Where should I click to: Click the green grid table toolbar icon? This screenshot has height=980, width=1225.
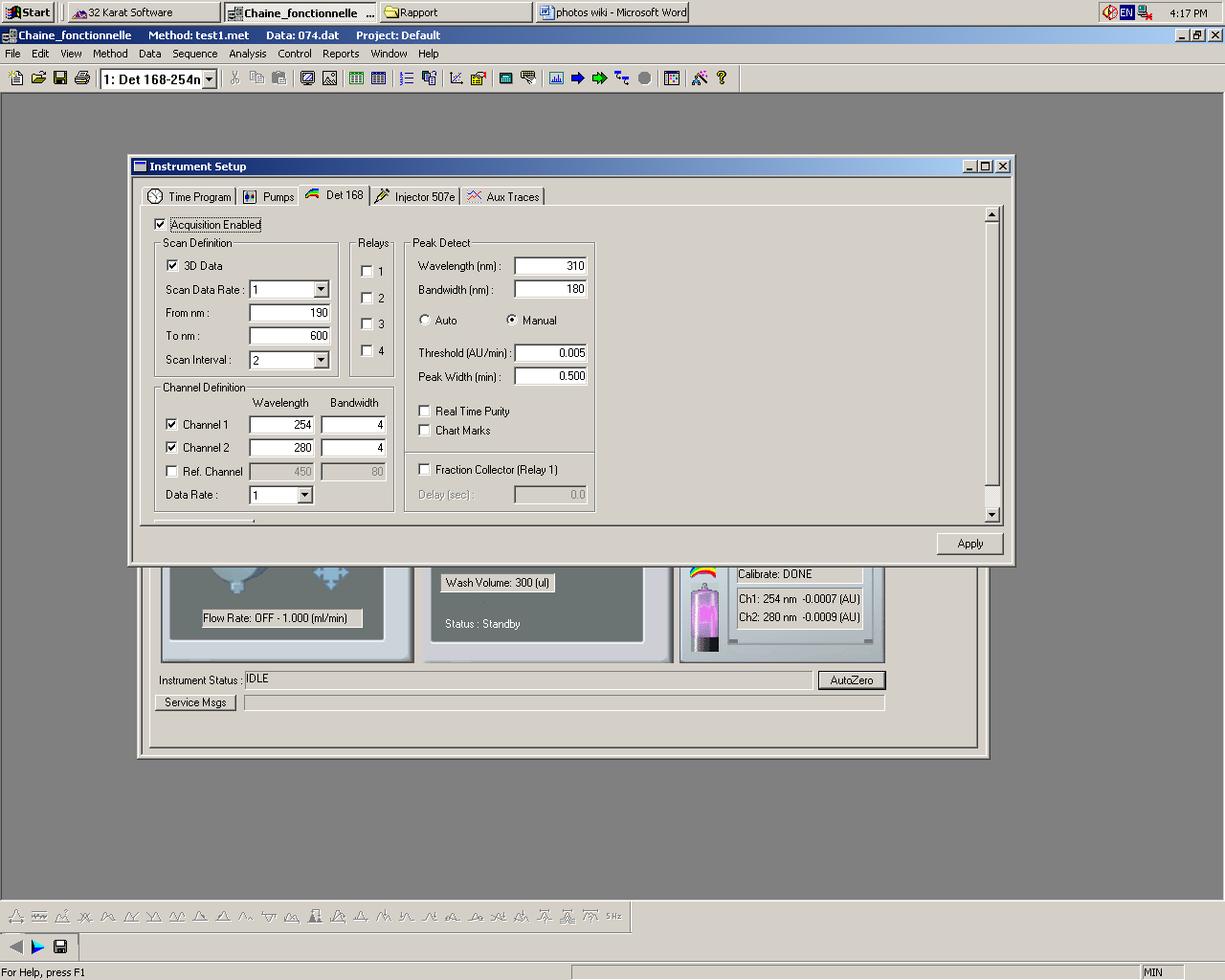pos(356,78)
